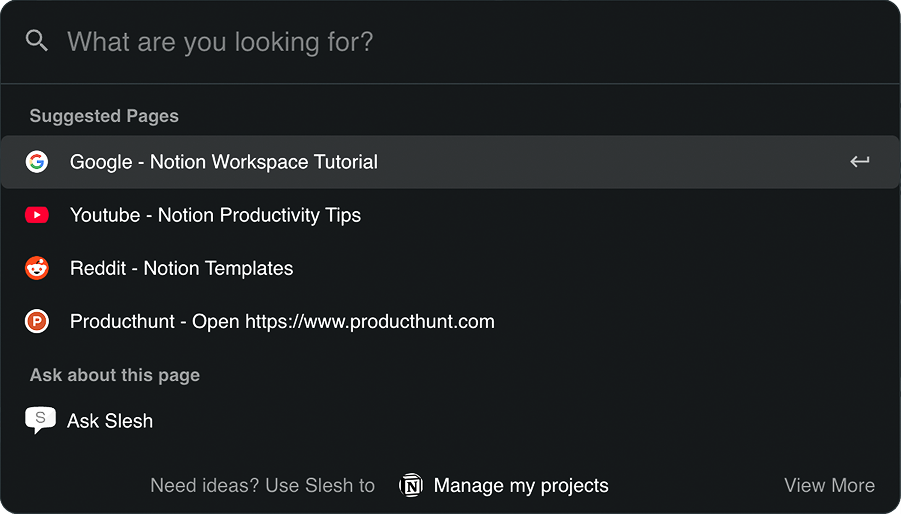Click the Product Hunt logo icon
Viewport: 901px width, 514px height.
tap(37, 321)
